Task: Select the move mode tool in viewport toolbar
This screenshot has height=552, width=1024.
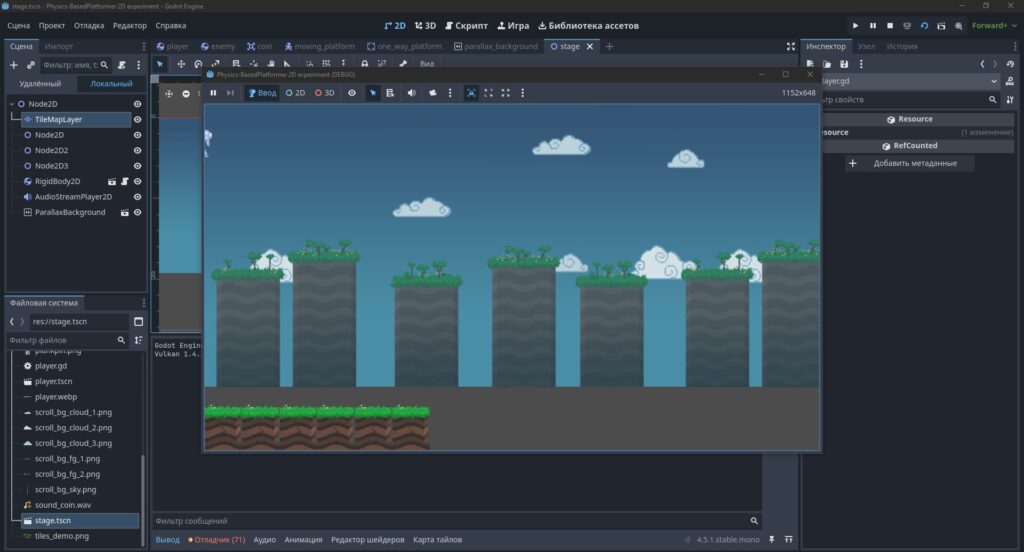Action: coord(181,64)
